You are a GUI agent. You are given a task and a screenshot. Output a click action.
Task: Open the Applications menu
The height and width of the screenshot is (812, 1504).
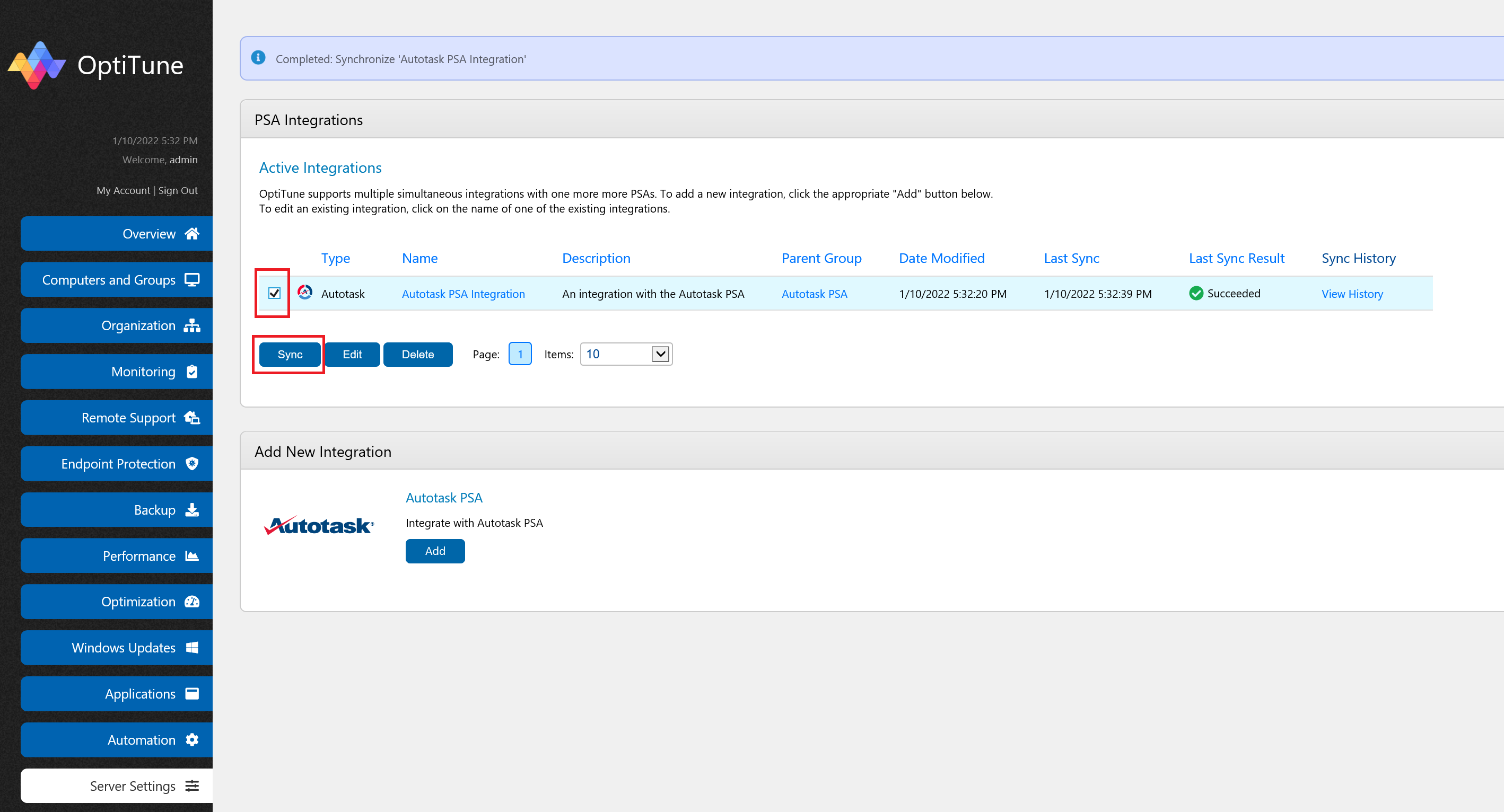117,694
